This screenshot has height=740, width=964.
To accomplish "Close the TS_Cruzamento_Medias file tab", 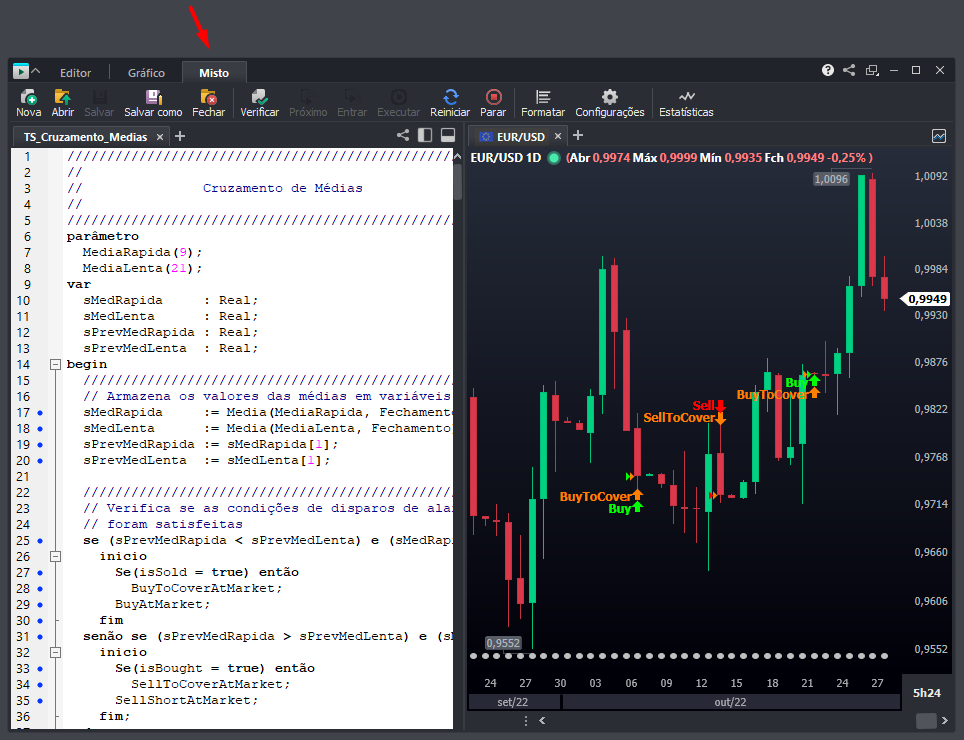I will (x=159, y=136).
